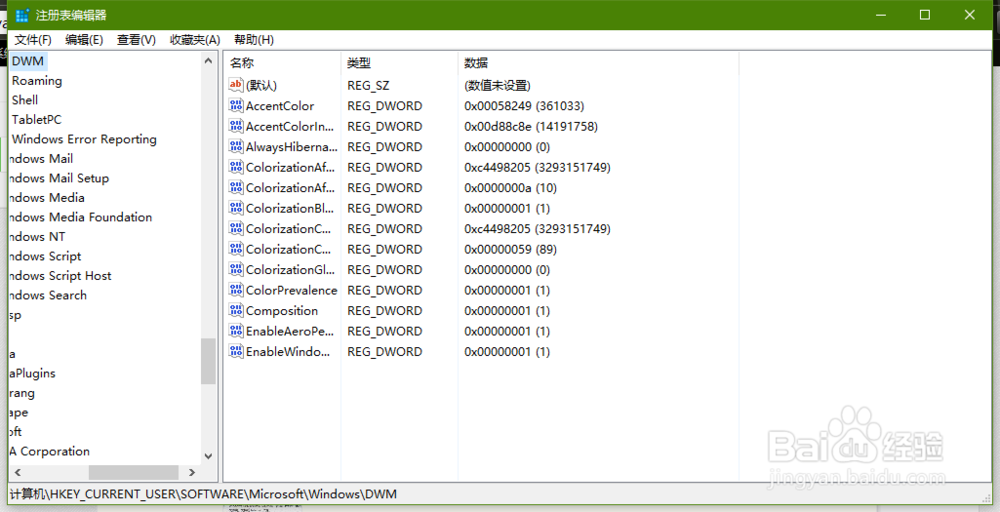Click the icon of ColorizationC... with data 0x00000059

(x=236, y=249)
